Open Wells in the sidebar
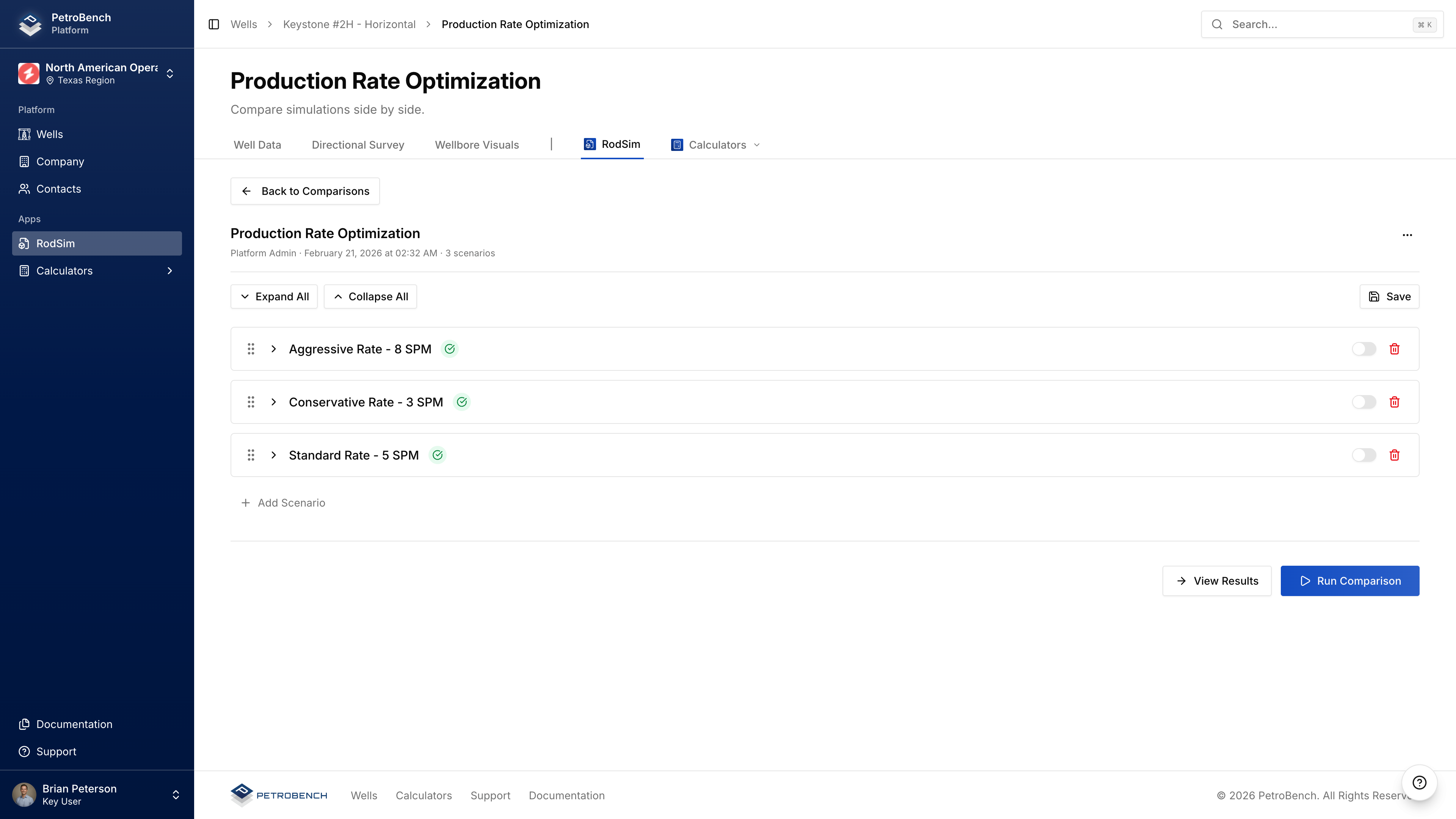This screenshot has width=1456, height=819. point(50,134)
